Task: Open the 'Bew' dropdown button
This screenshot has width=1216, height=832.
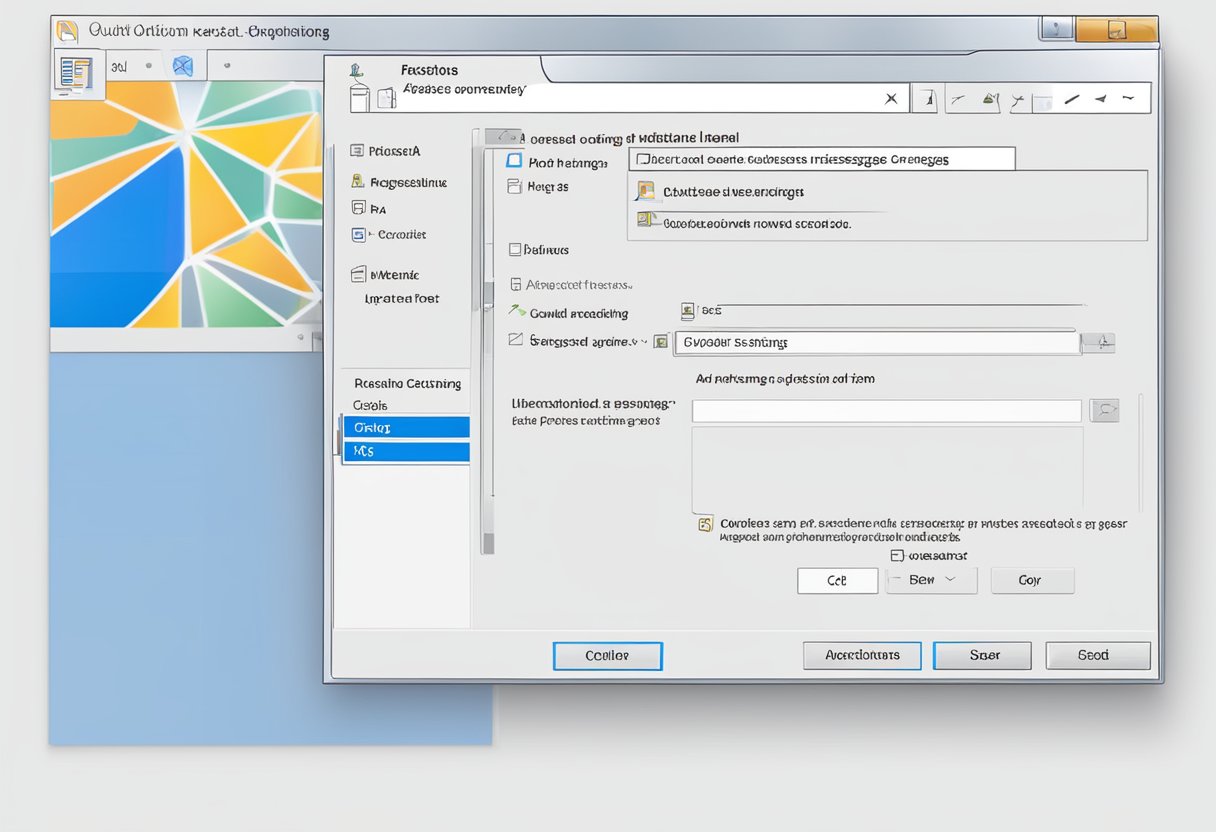Action: pos(931,580)
